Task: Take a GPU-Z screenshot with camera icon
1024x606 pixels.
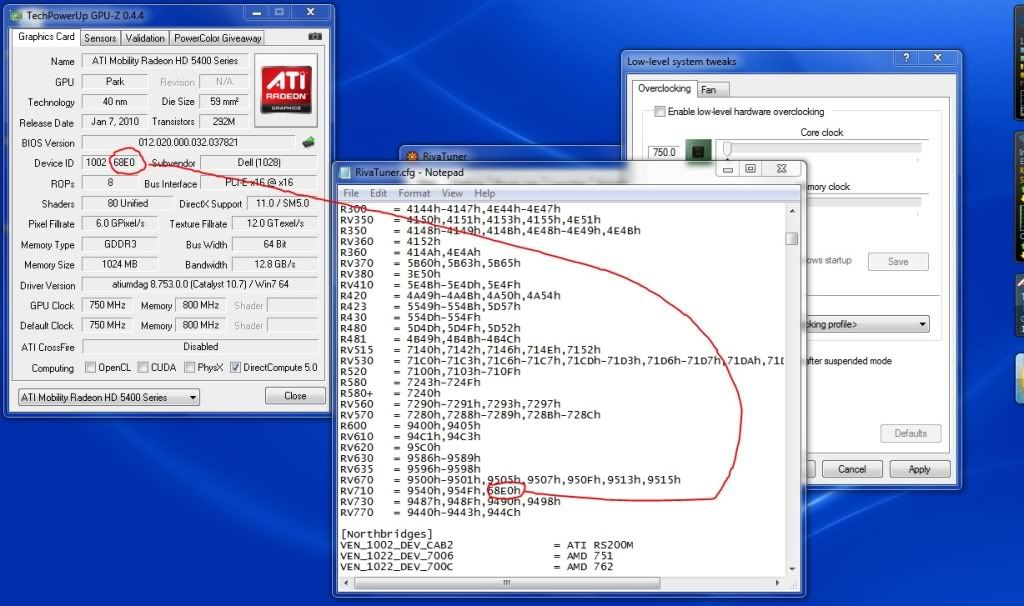Action: click(315, 37)
